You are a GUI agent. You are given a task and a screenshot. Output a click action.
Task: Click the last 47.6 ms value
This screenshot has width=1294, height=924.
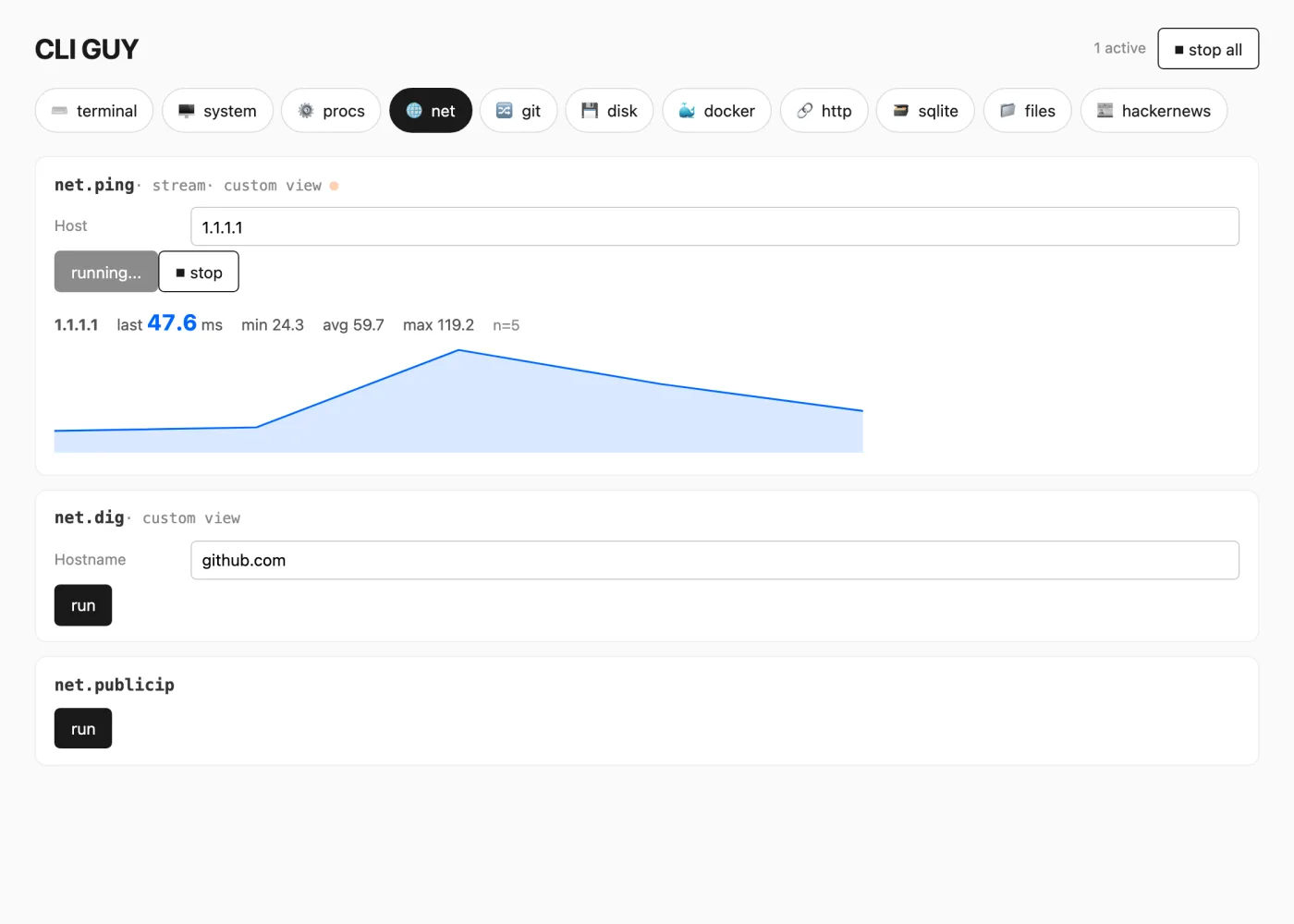(x=170, y=323)
